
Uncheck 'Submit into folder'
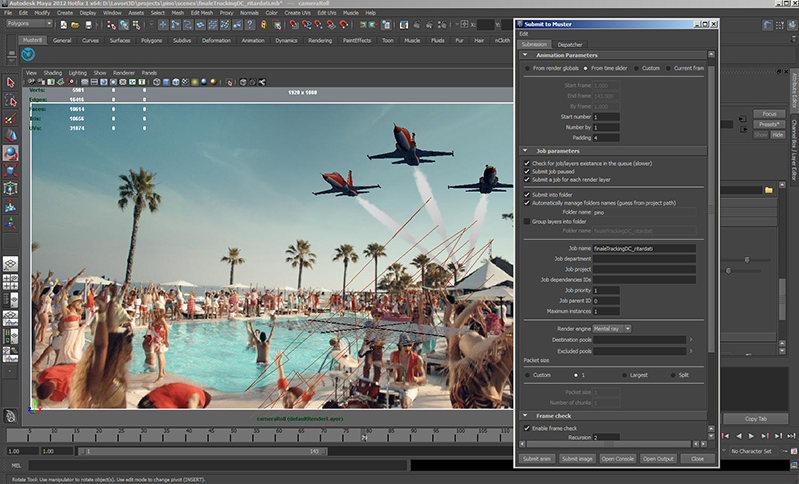(527, 195)
